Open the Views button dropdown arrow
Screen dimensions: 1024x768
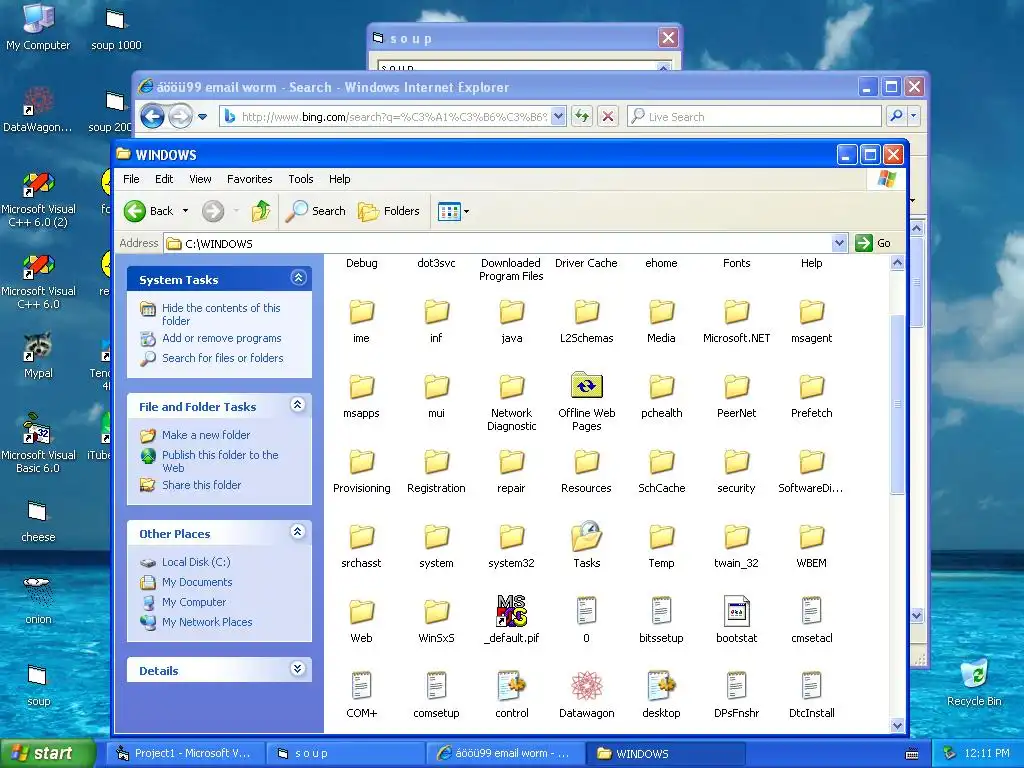pos(466,212)
